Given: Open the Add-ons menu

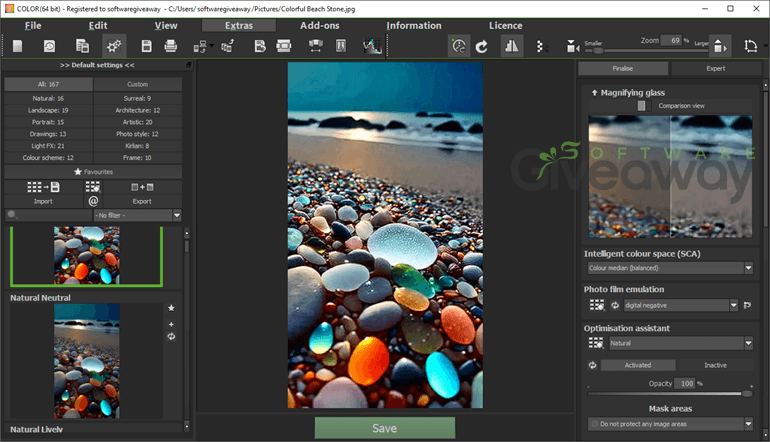Looking at the screenshot, I should [x=320, y=26].
